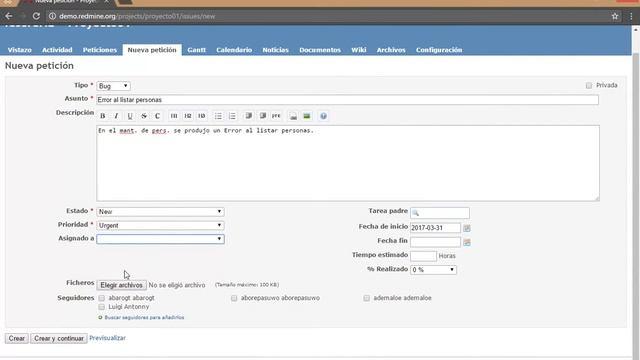Toggle the Privada checkbox
The width and height of the screenshot is (640, 360).
coord(589,85)
